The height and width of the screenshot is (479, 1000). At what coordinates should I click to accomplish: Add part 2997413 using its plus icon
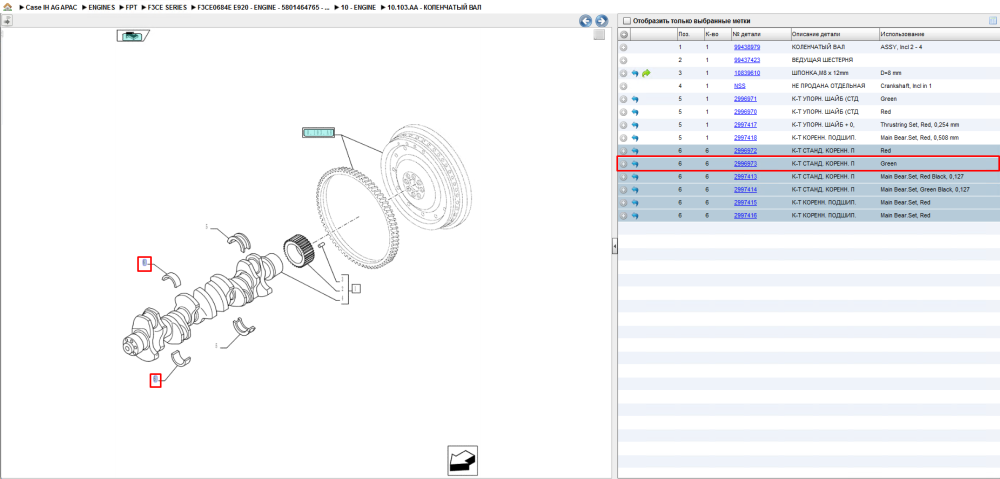(624, 177)
